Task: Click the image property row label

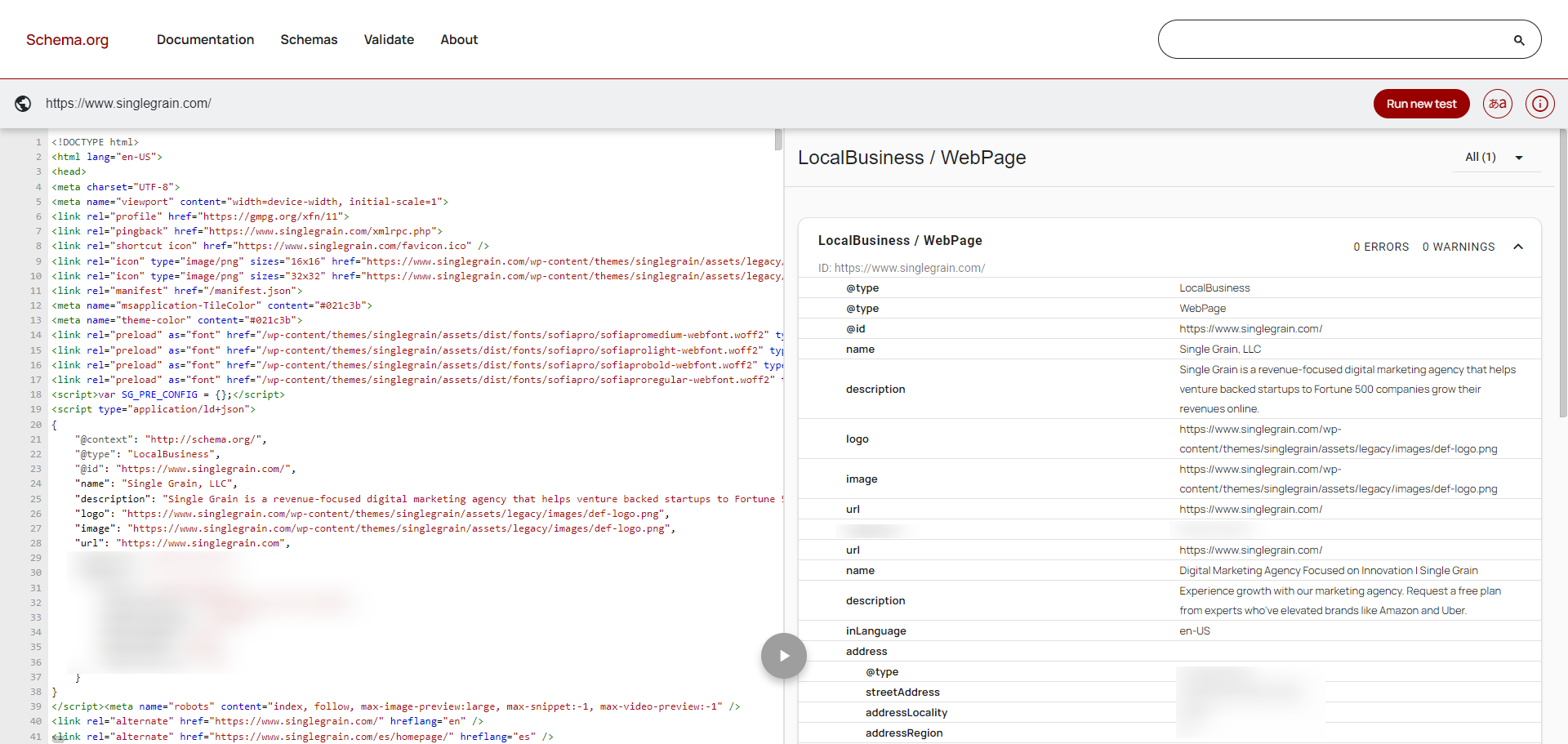Action: click(862, 479)
